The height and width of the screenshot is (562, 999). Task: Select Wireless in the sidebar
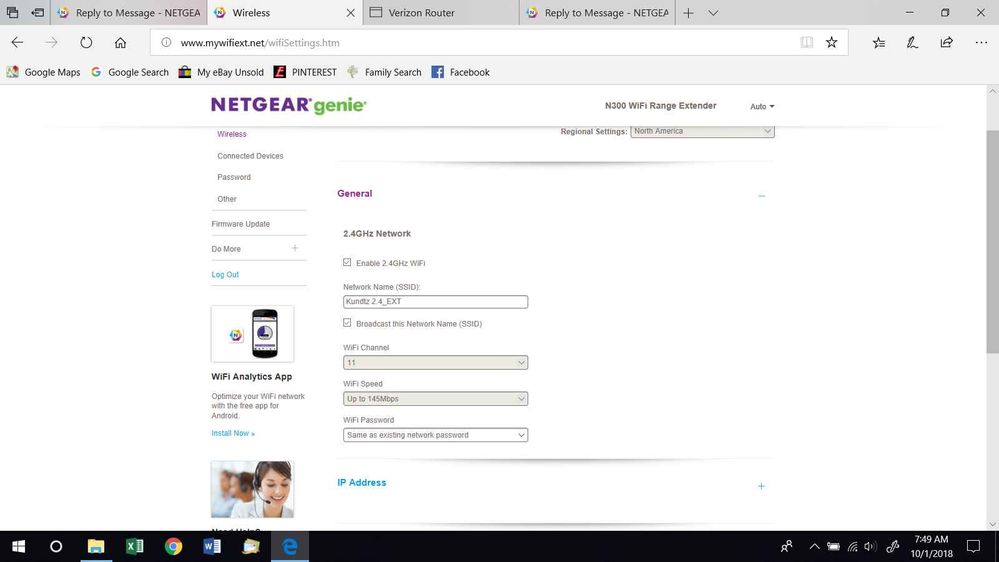[x=232, y=134]
